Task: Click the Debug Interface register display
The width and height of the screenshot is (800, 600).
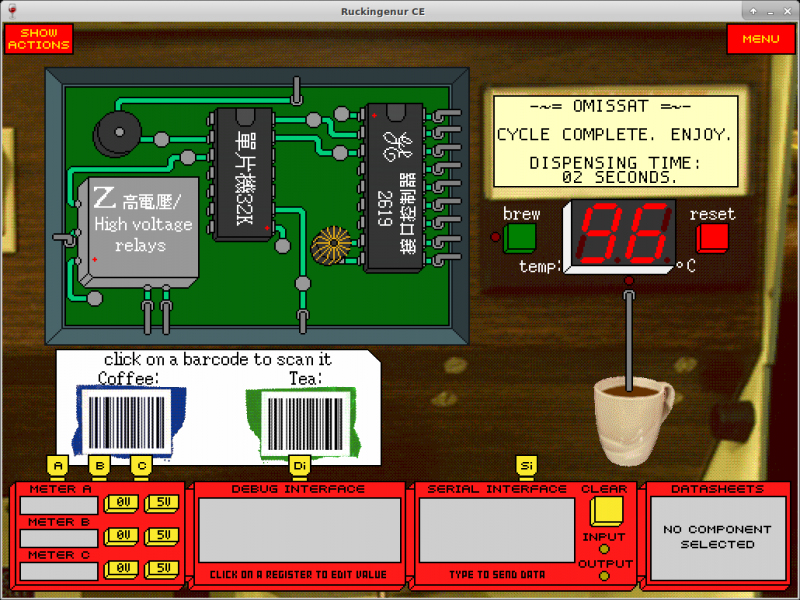Action: point(299,530)
